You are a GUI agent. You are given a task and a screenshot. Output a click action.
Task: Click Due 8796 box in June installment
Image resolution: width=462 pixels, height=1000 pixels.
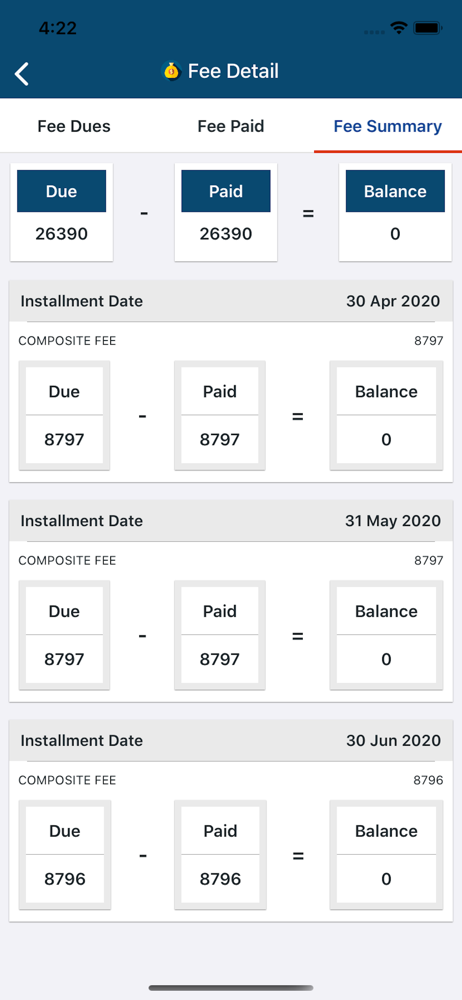pos(64,855)
